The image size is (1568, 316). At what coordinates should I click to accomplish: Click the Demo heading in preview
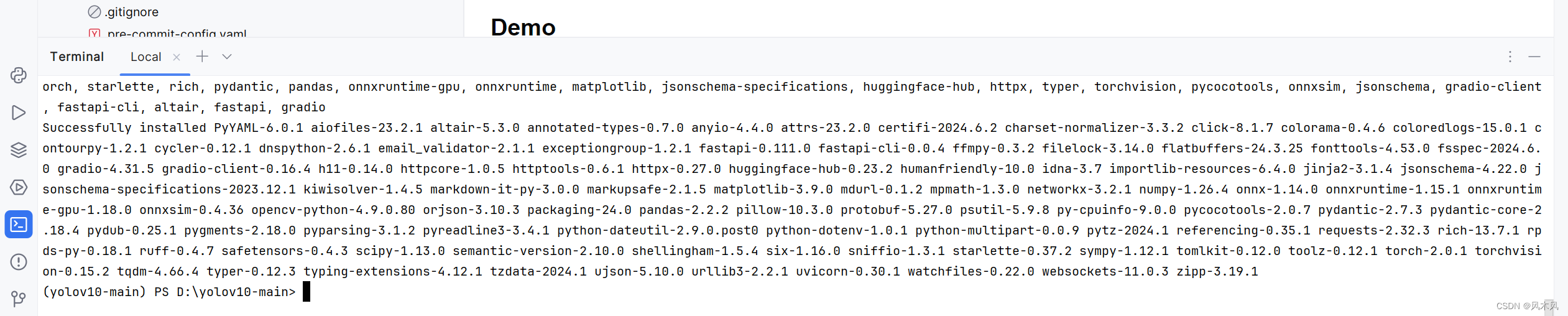coord(523,27)
